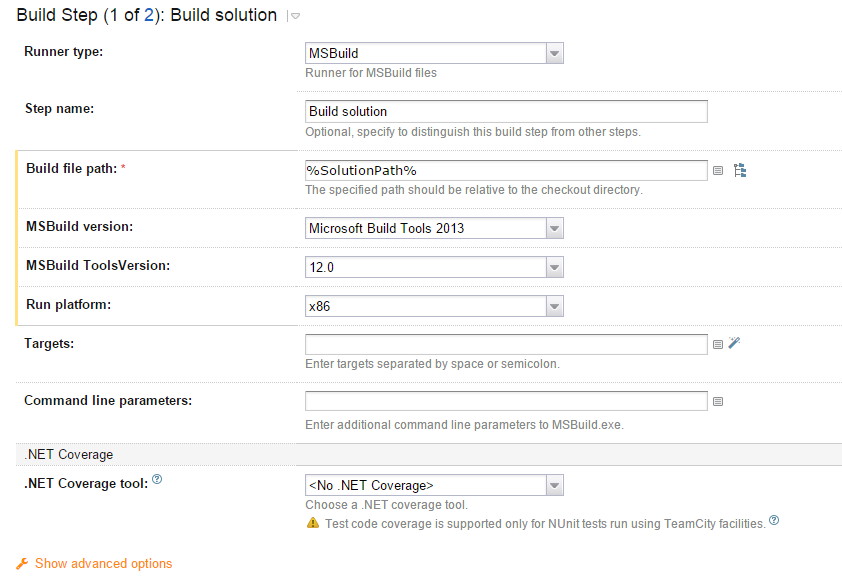Open help icon next to .NET Coverage tool
Image resolution: width=842 pixels, height=580 pixels.
coord(157,481)
